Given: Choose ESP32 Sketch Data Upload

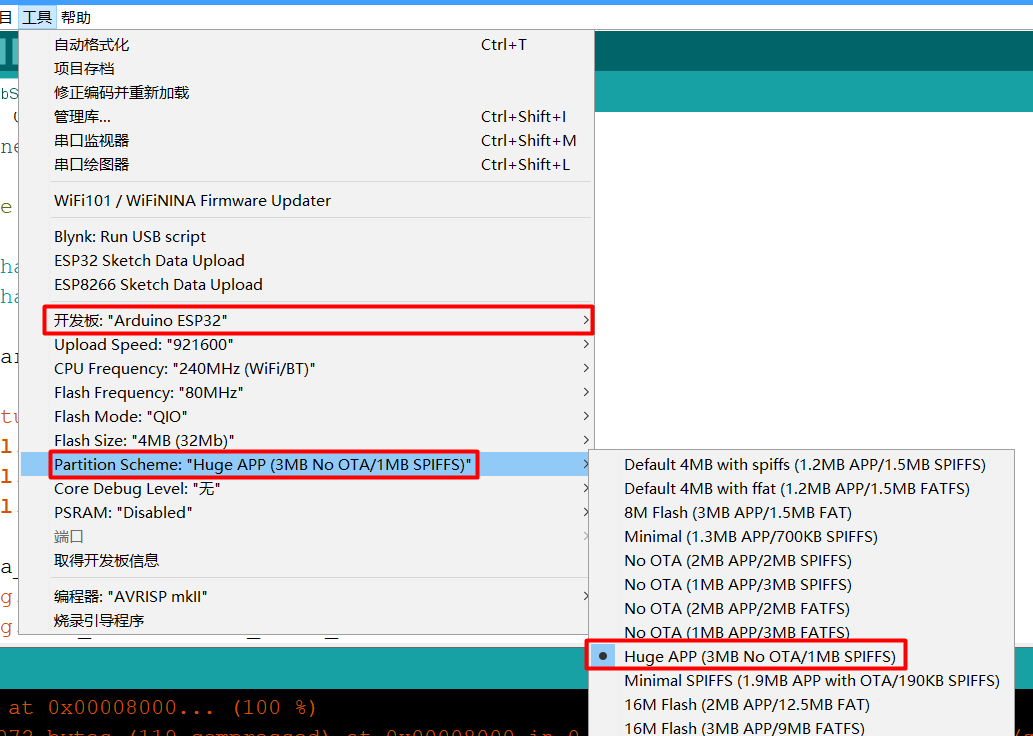Looking at the screenshot, I should pyautogui.click(x=306, y=261).
